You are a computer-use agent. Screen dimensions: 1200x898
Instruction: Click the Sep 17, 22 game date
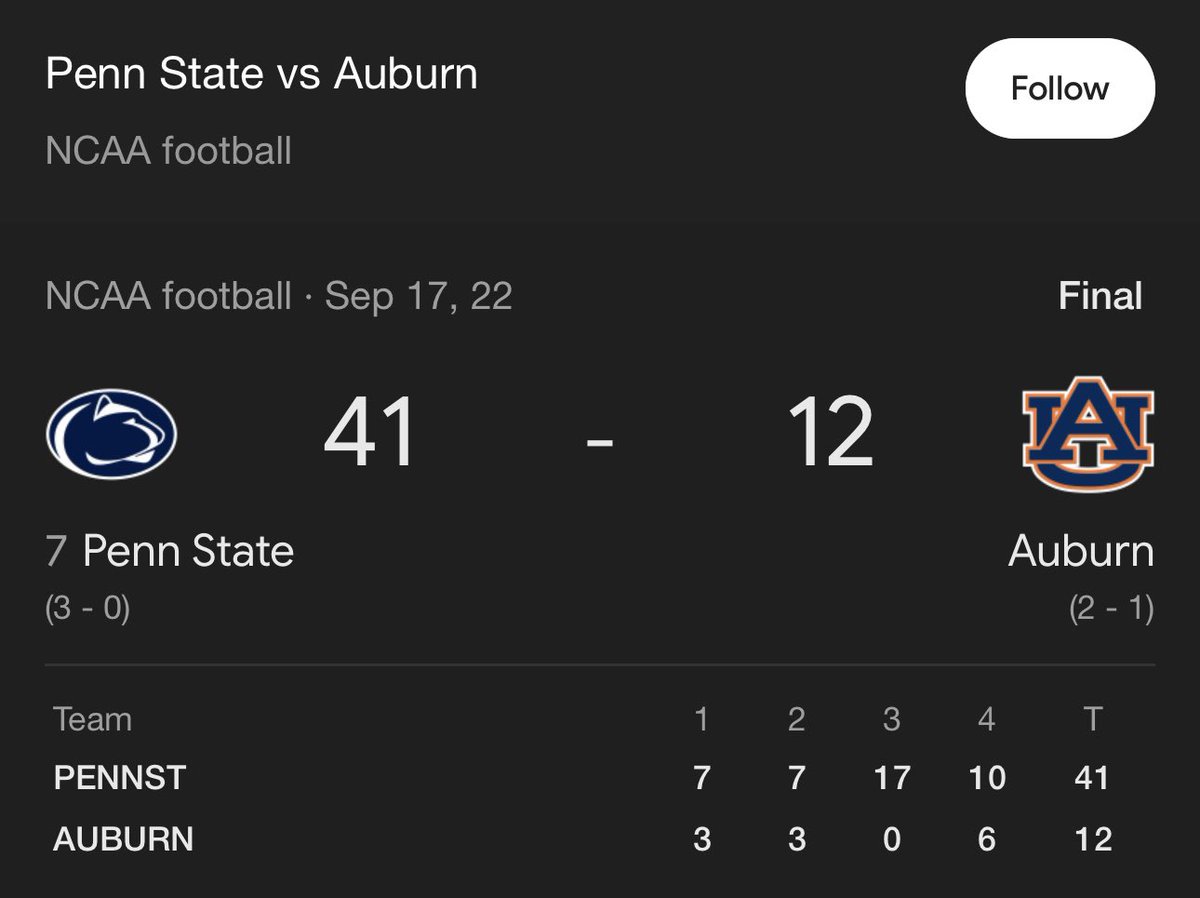point(418,296)
